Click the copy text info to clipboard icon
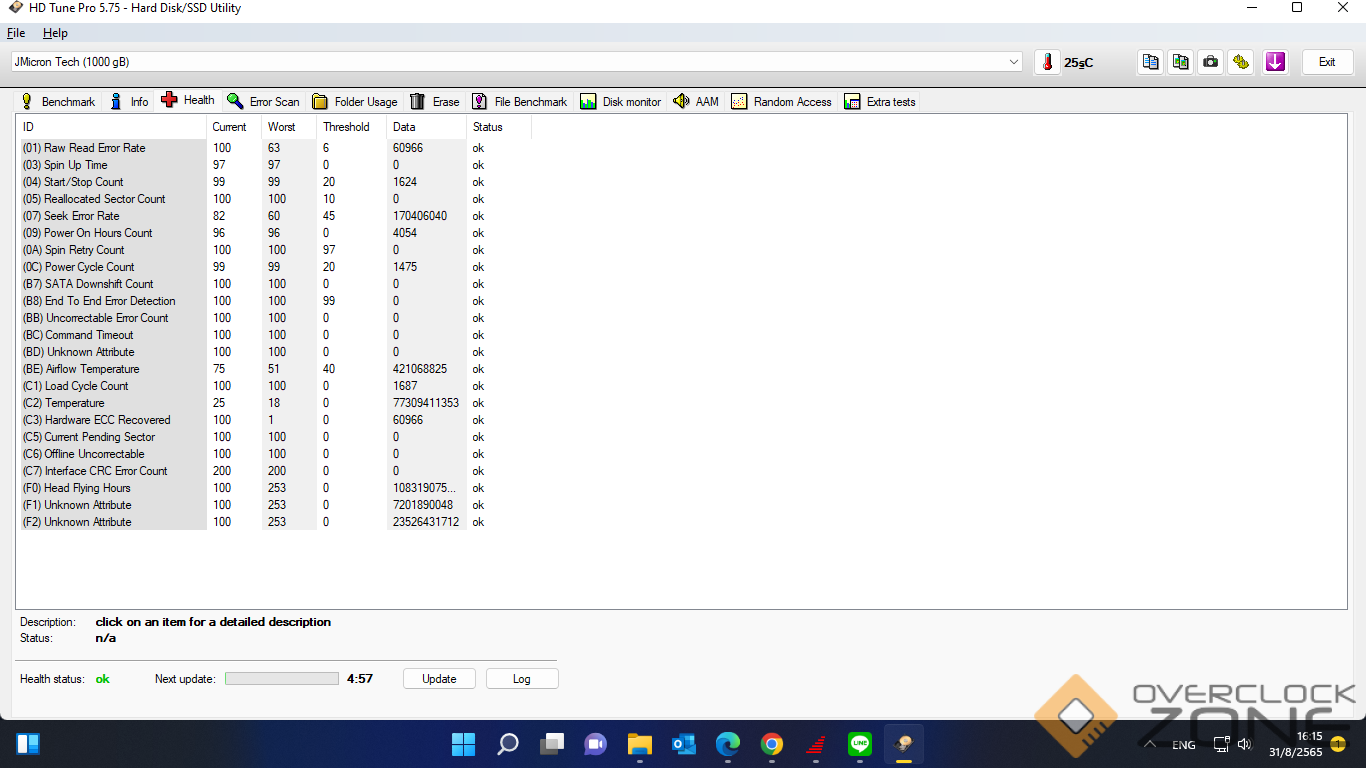 1151,62
